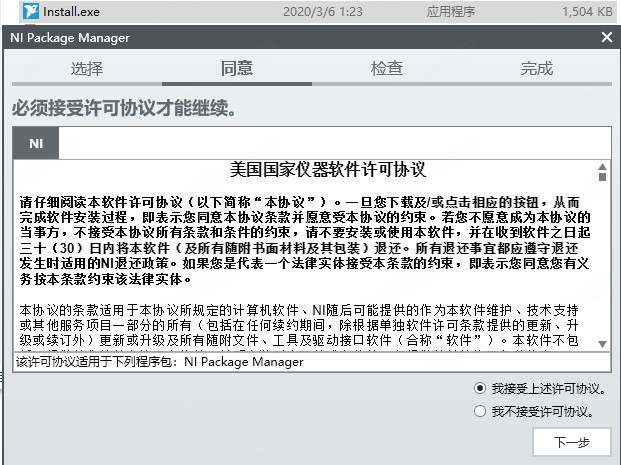The height and width of the screenshot is (465, 621).
Task: Select the NI license tab
Action: coord(36,143)
